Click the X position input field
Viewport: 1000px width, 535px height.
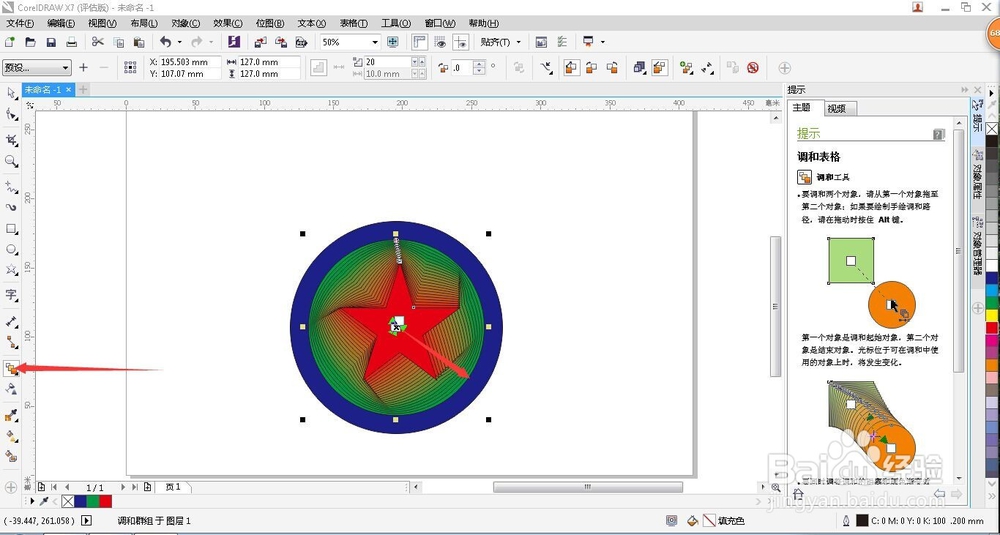(189, 62)
